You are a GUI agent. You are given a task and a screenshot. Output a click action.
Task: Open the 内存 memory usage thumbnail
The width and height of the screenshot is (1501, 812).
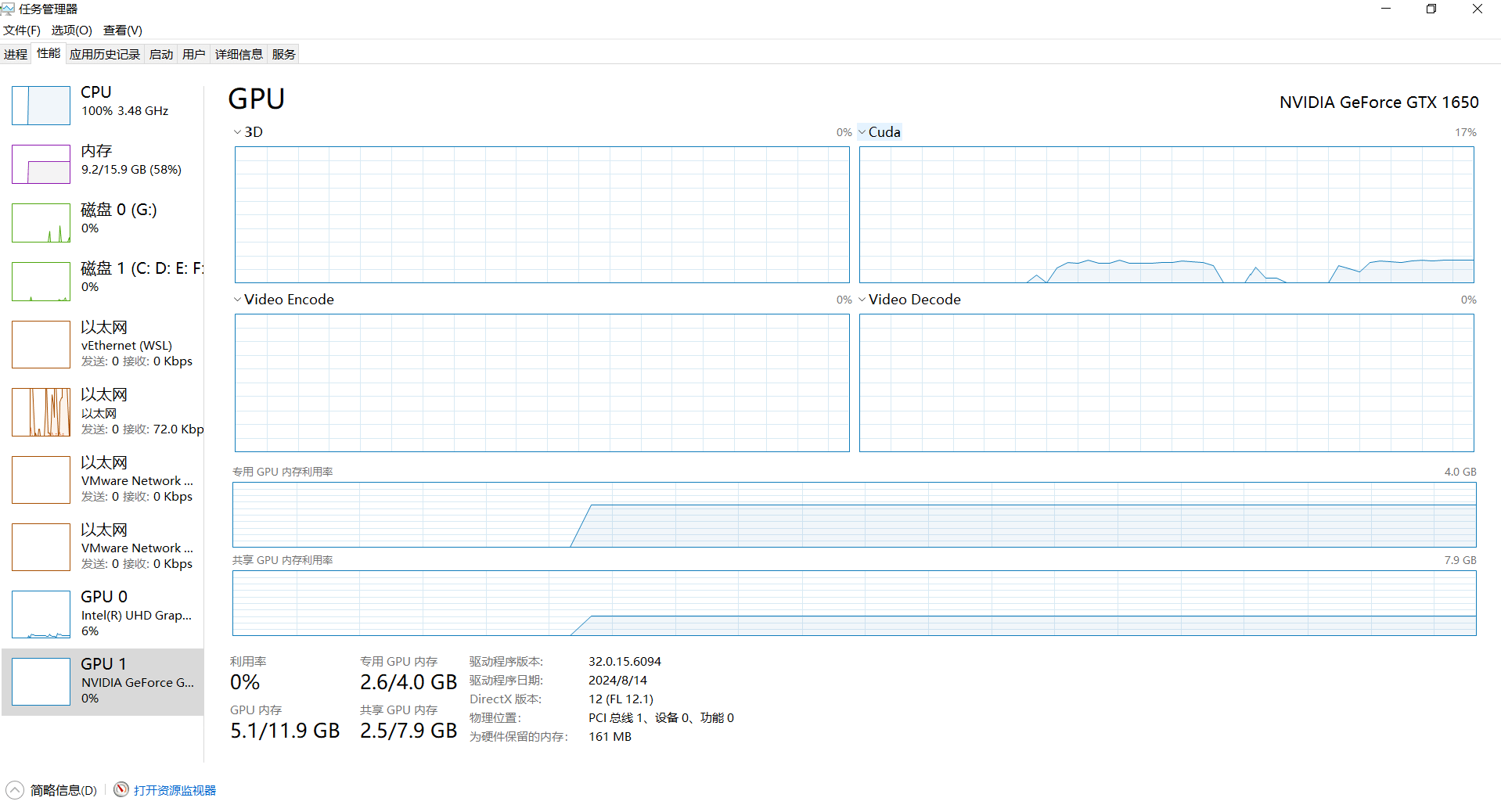coord(41,164)
